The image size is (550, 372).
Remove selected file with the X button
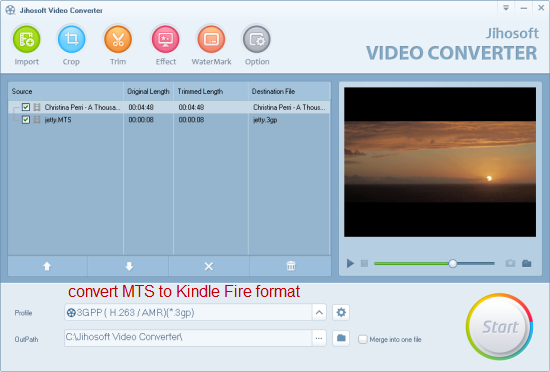pos(209,266)
